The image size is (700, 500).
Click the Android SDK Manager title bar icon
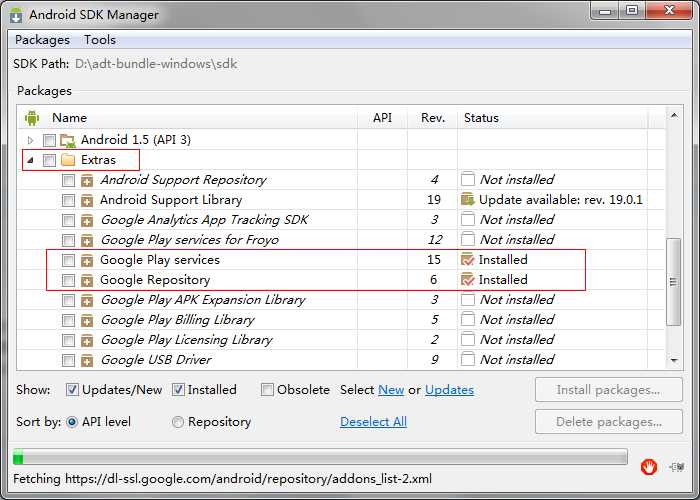pos(16,15)
